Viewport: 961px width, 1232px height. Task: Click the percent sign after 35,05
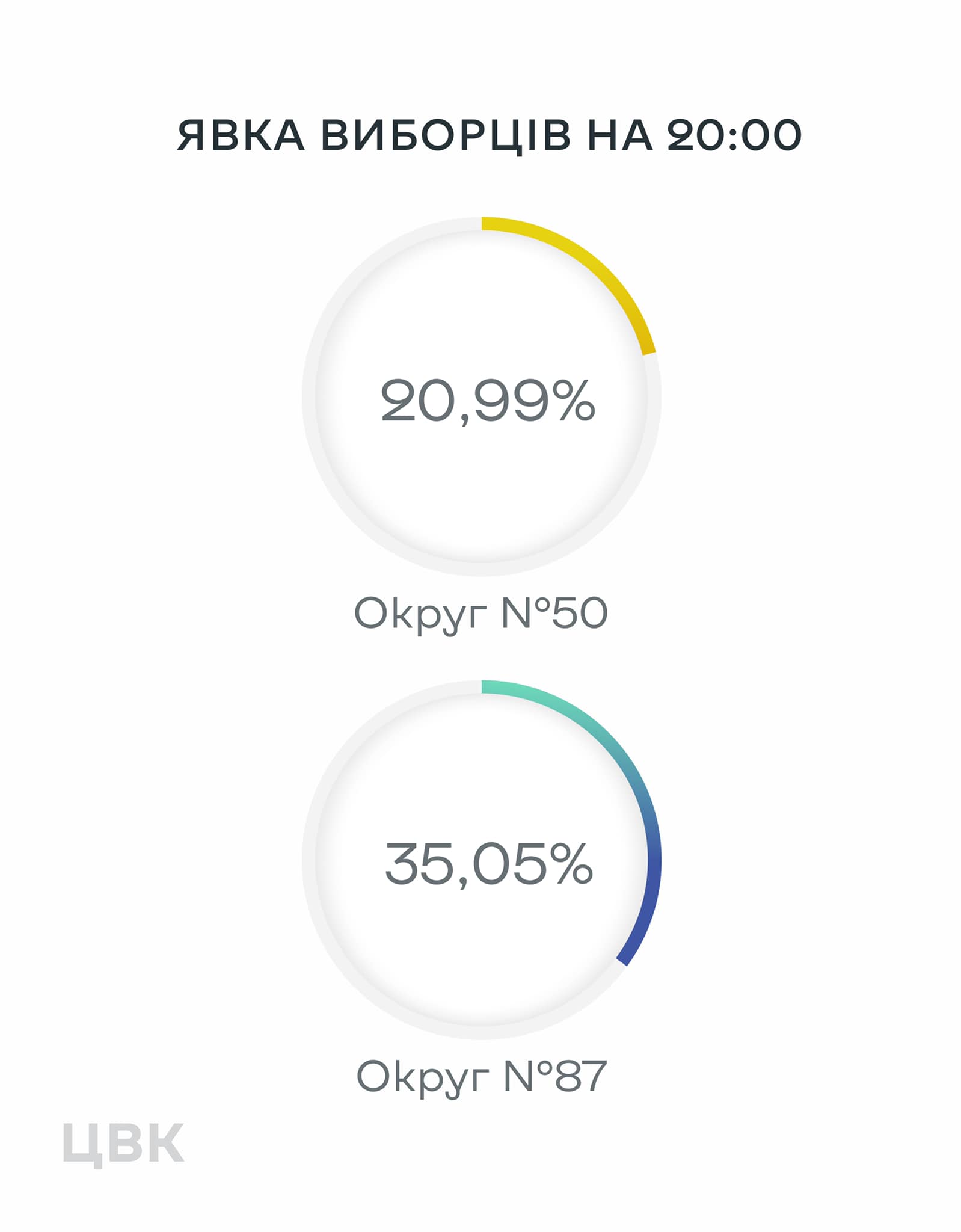click(572, 863)
